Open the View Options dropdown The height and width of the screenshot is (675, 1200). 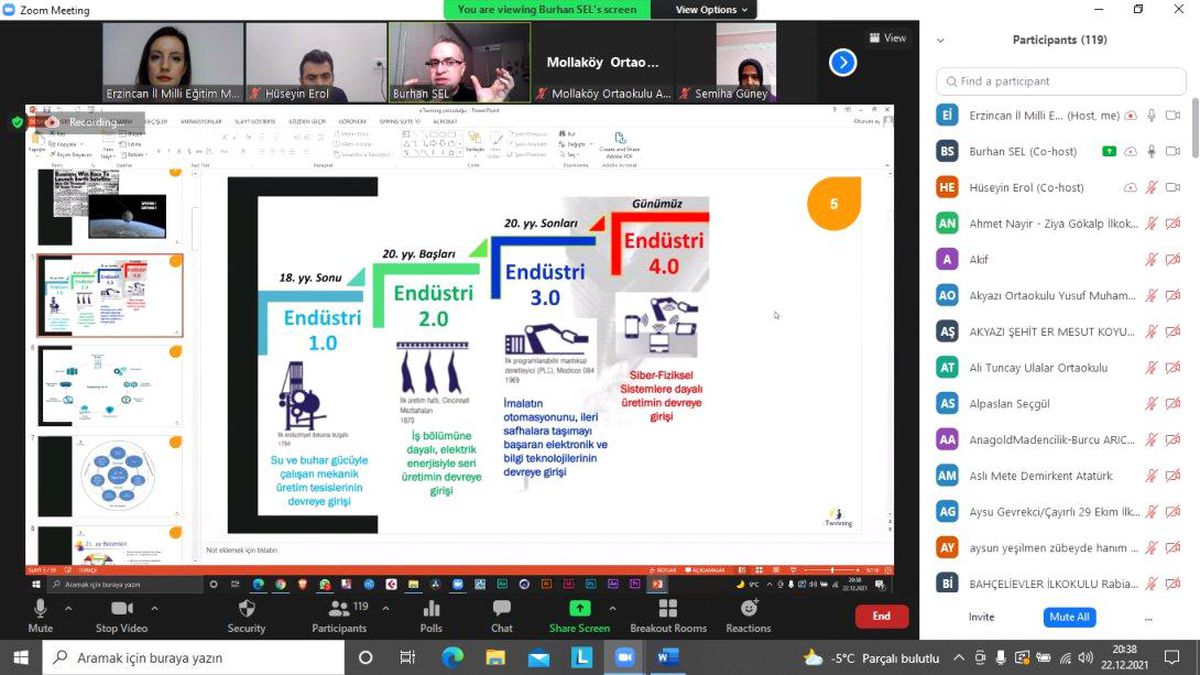coord(711,10)
